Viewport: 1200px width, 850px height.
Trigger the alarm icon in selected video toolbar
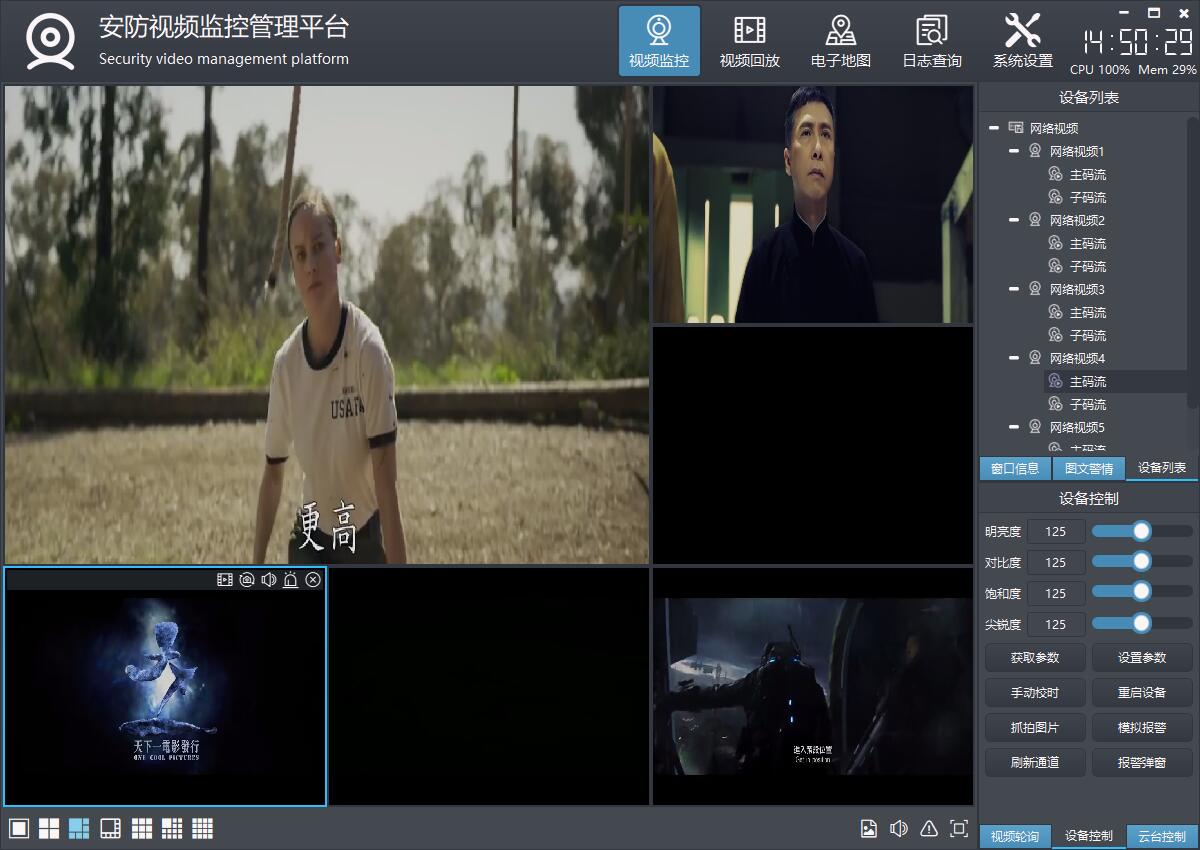pyautogui.click(x=290, y=580)
